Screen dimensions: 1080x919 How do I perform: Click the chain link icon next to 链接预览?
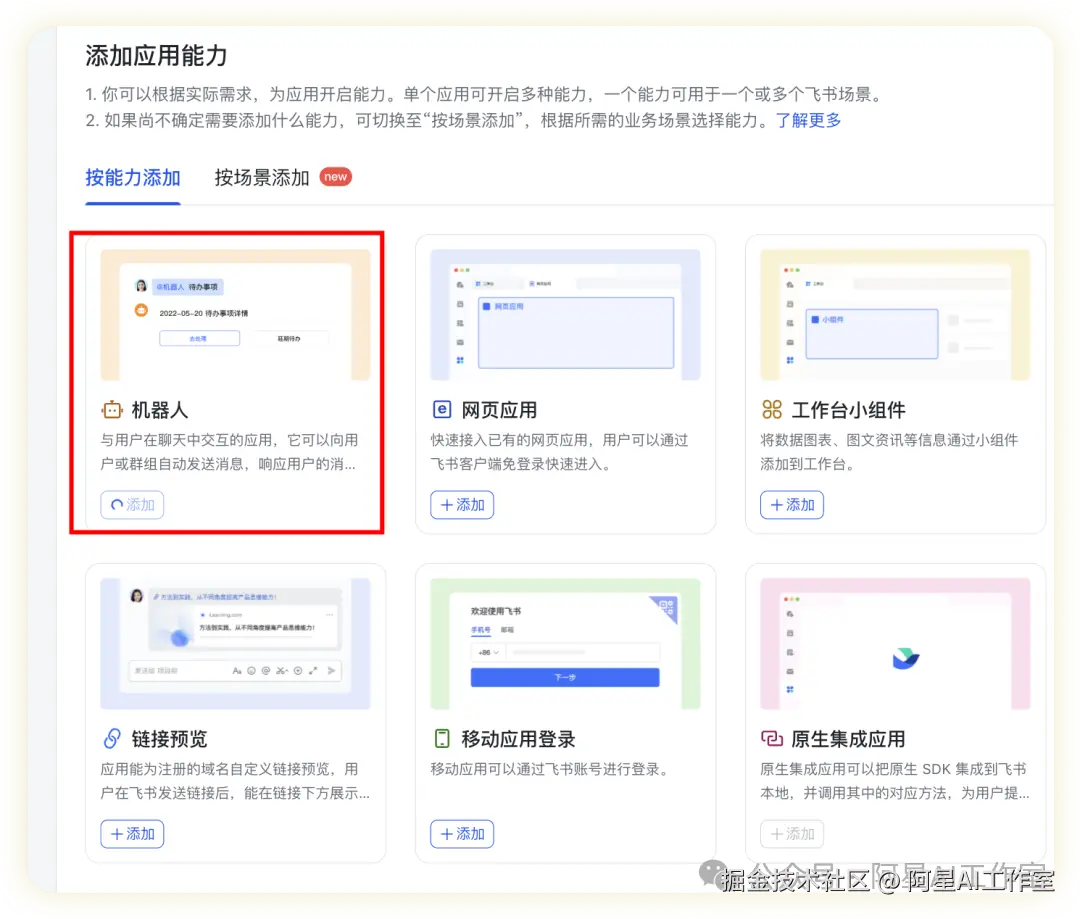[110, 738]
